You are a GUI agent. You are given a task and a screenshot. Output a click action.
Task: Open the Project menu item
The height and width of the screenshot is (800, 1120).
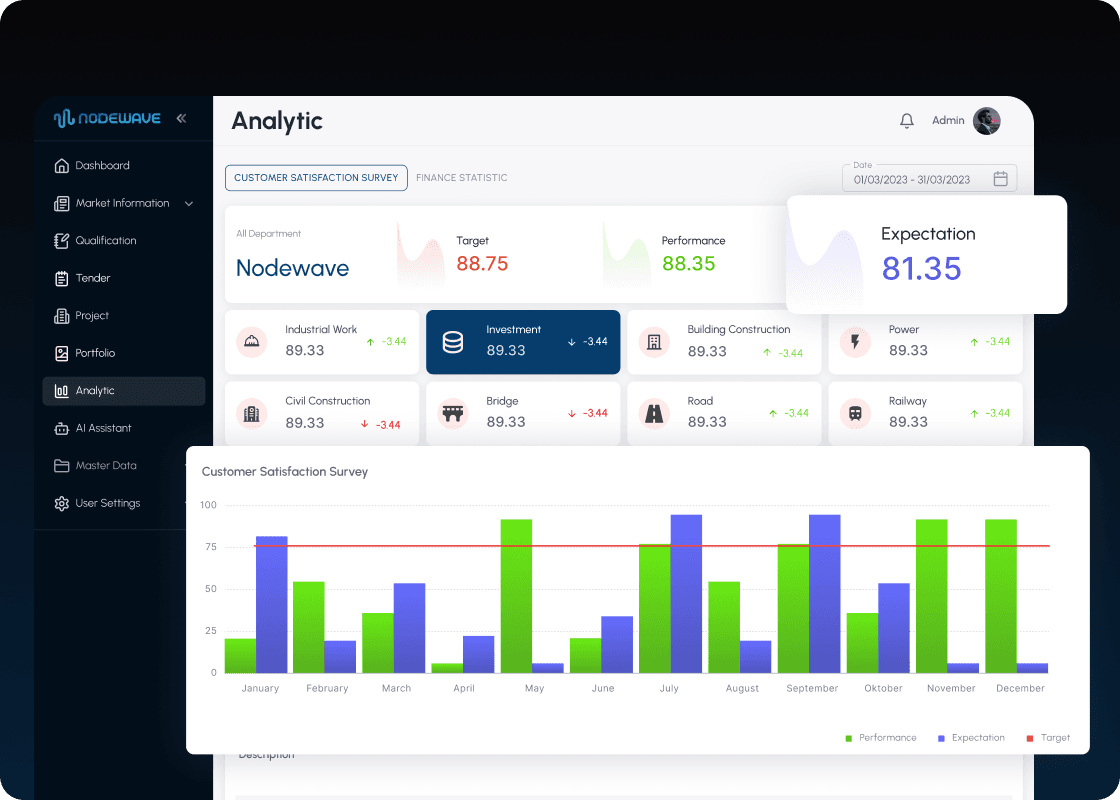point(124,316)
